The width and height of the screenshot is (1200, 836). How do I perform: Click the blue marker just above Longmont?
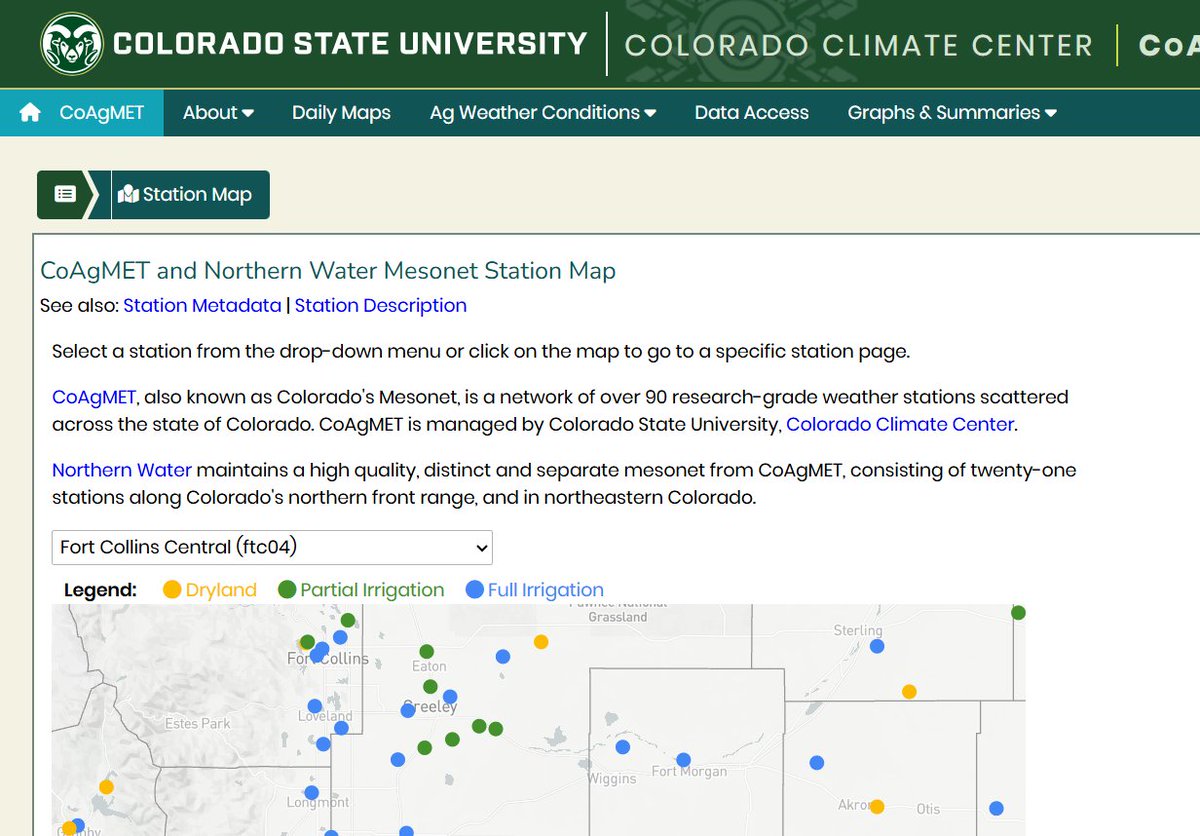pos(311,793)
